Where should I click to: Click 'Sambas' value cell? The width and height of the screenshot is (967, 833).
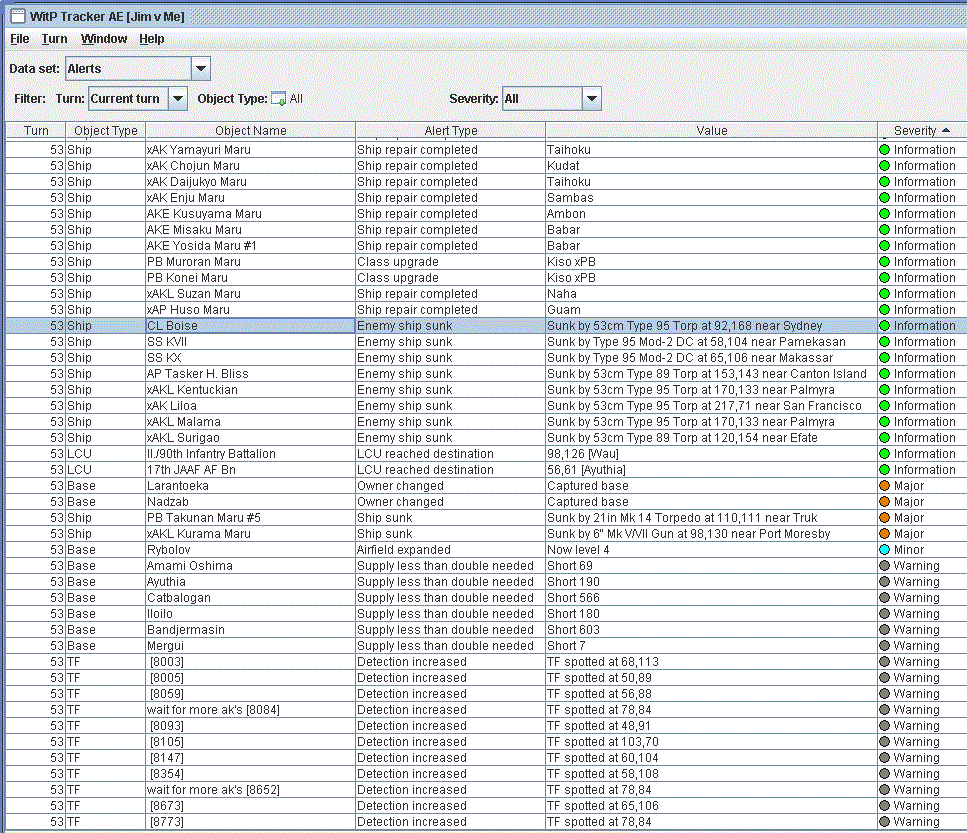(x=712, y=197)
